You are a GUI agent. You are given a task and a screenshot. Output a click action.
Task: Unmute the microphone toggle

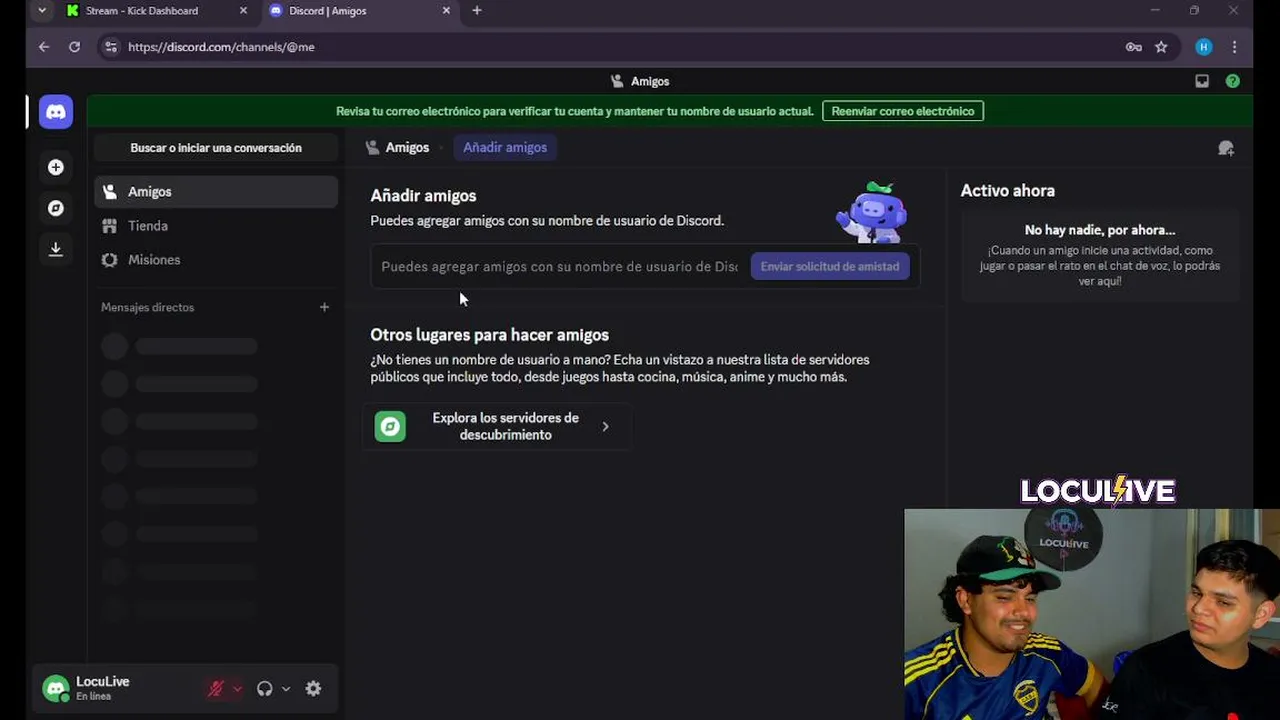[x=215, y=688]
